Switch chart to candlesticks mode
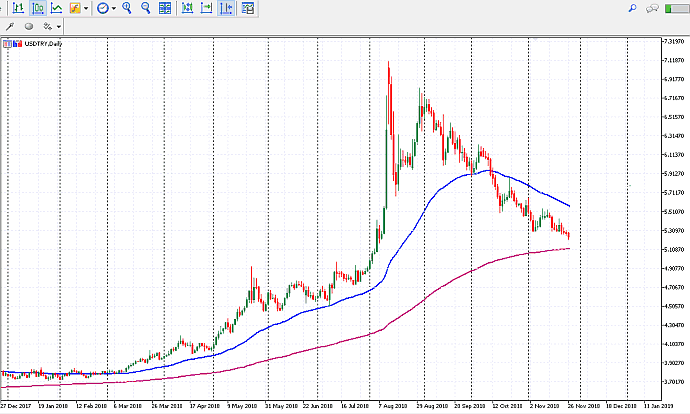 point(37,8)
